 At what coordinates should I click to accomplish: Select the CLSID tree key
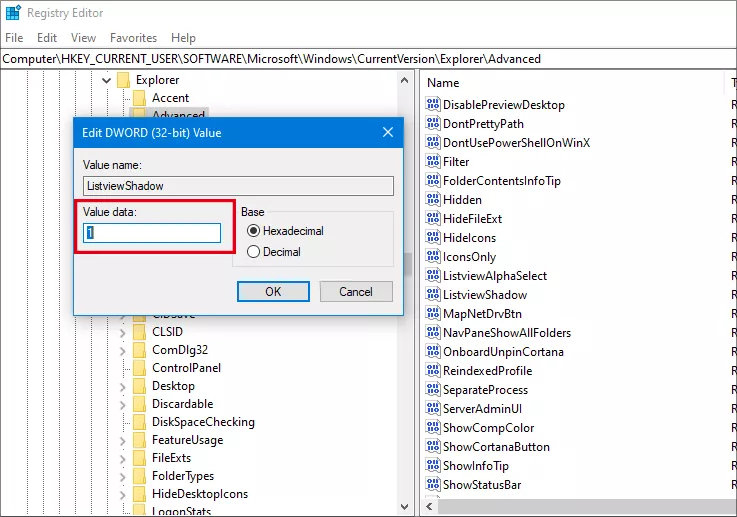tap(167, 332)
